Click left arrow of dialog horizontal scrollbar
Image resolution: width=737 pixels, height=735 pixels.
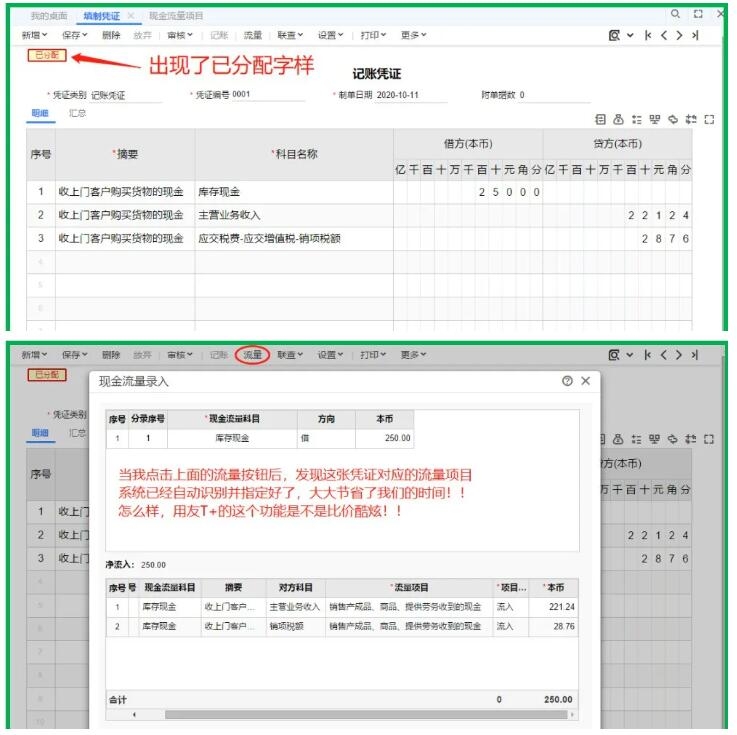coord(134,715)
